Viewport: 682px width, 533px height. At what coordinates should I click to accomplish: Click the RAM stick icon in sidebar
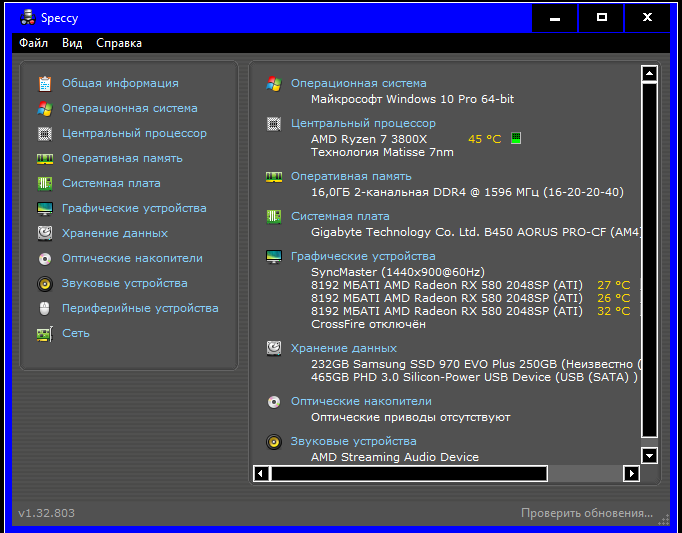45,159
